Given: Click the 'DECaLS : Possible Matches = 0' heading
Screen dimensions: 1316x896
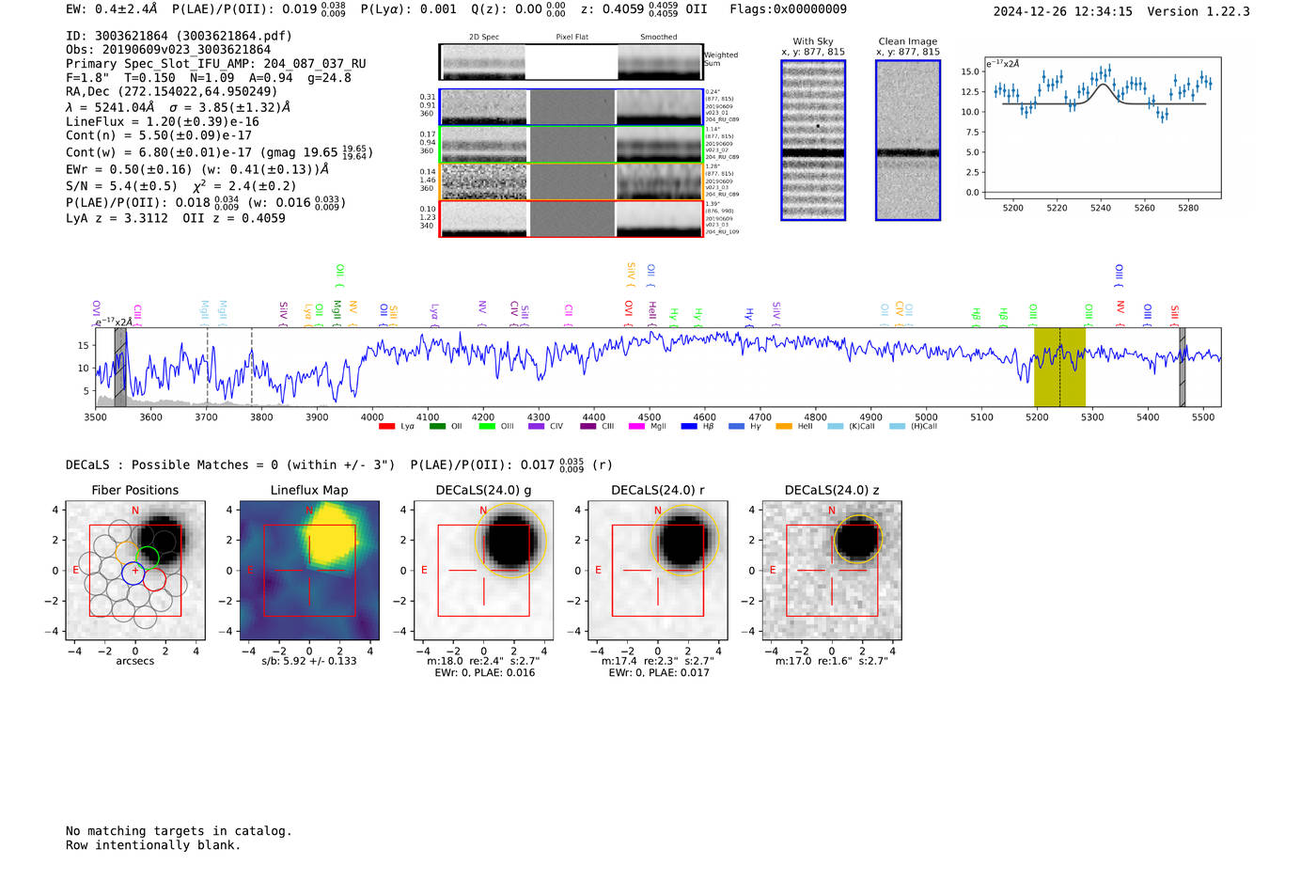Looking at the screenshot, I should click(x=230, y=464).
